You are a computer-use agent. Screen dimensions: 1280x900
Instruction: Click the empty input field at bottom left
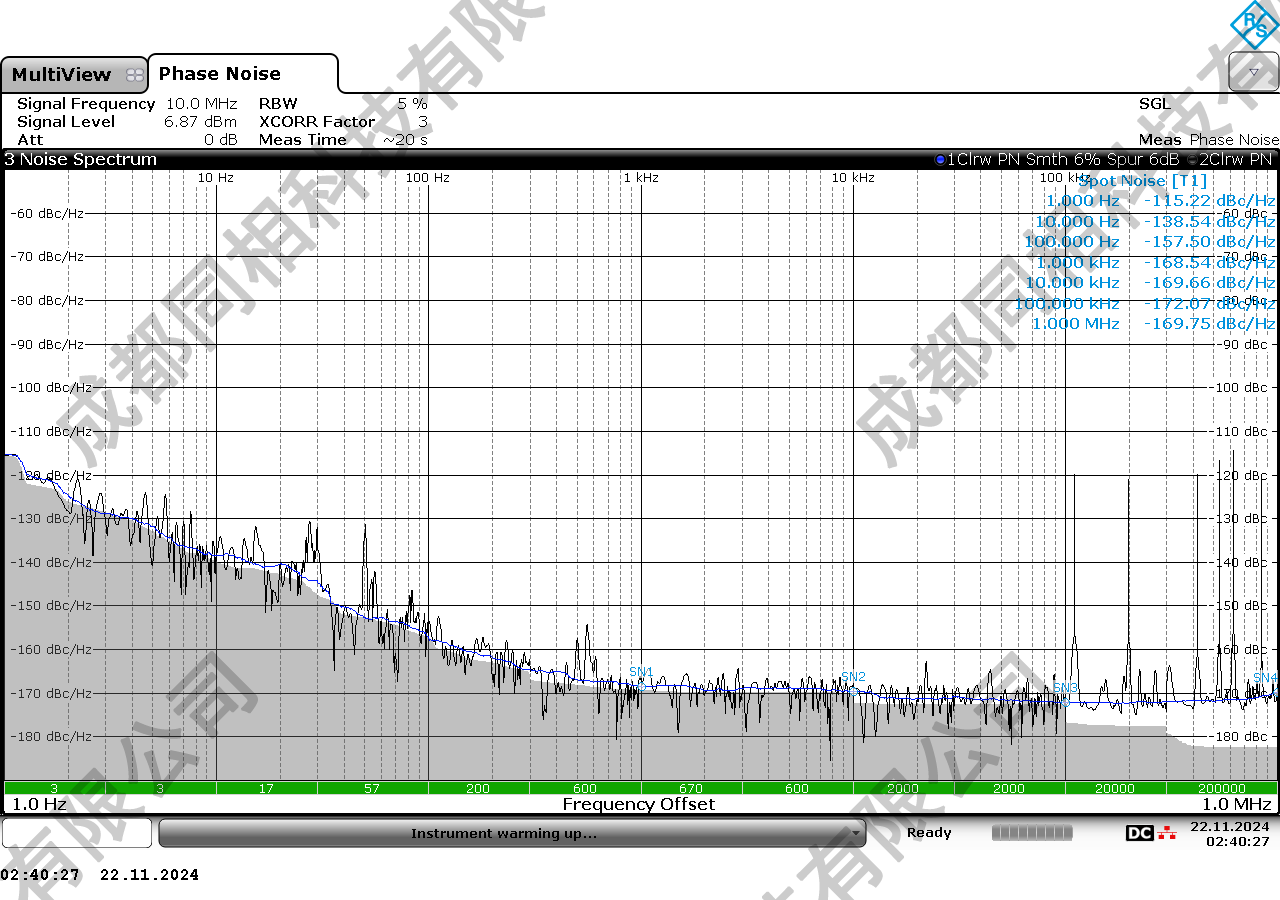tap(77, 833)
